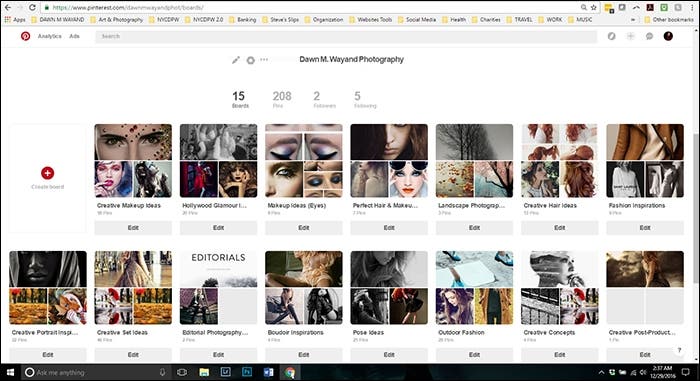Open the Analytics menu

pos(50,36)
